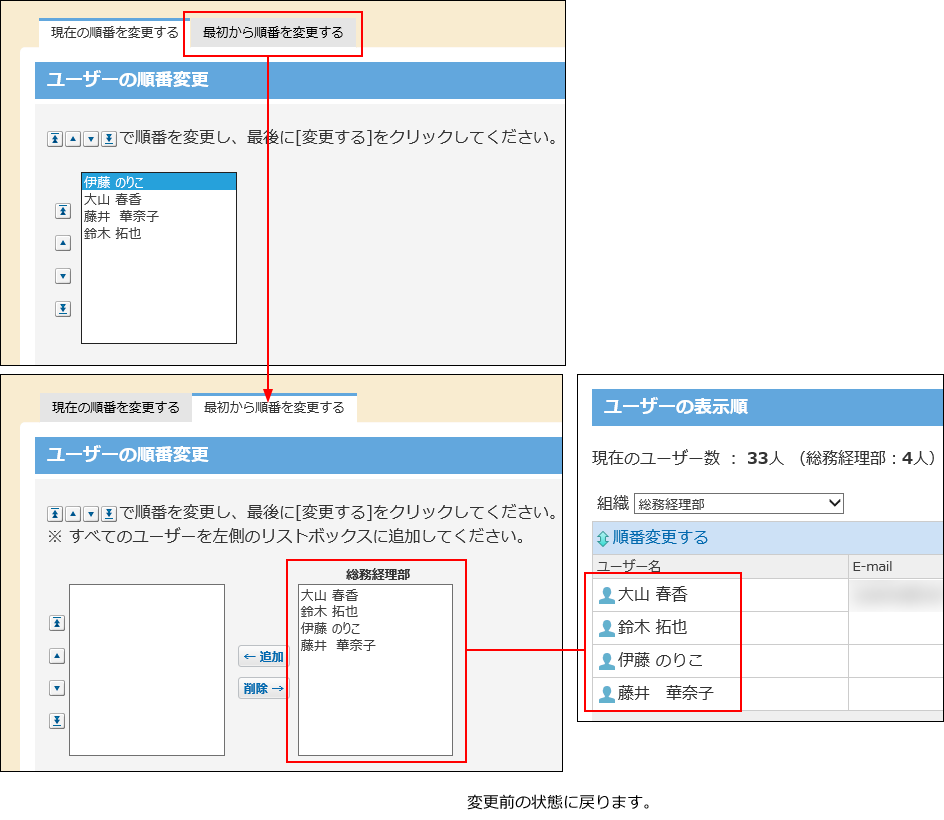Click the ユーザー名 column header
This screenshot has height=820, width=944.
[720, 566]
